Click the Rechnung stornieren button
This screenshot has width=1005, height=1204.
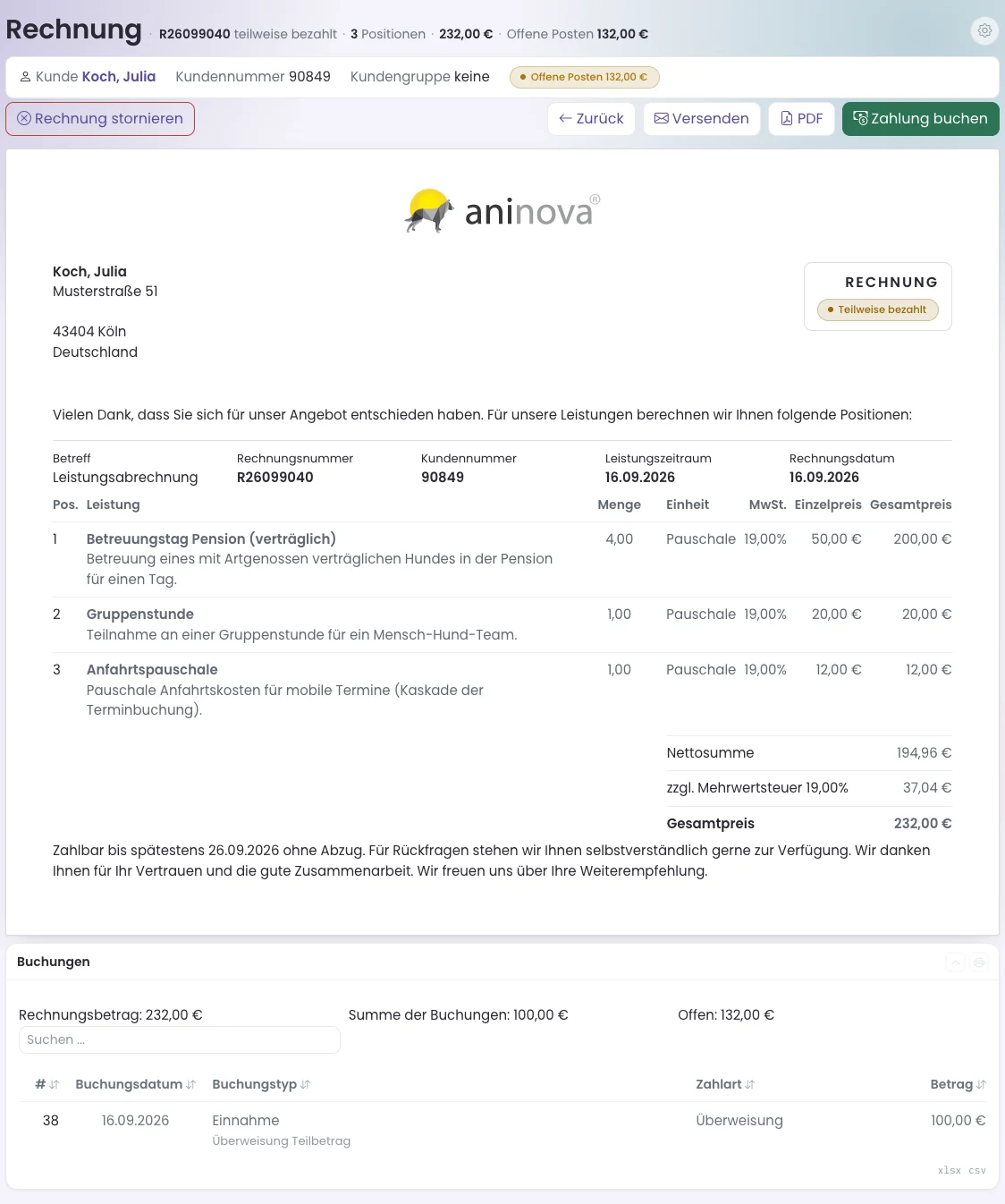pos(100,119)
